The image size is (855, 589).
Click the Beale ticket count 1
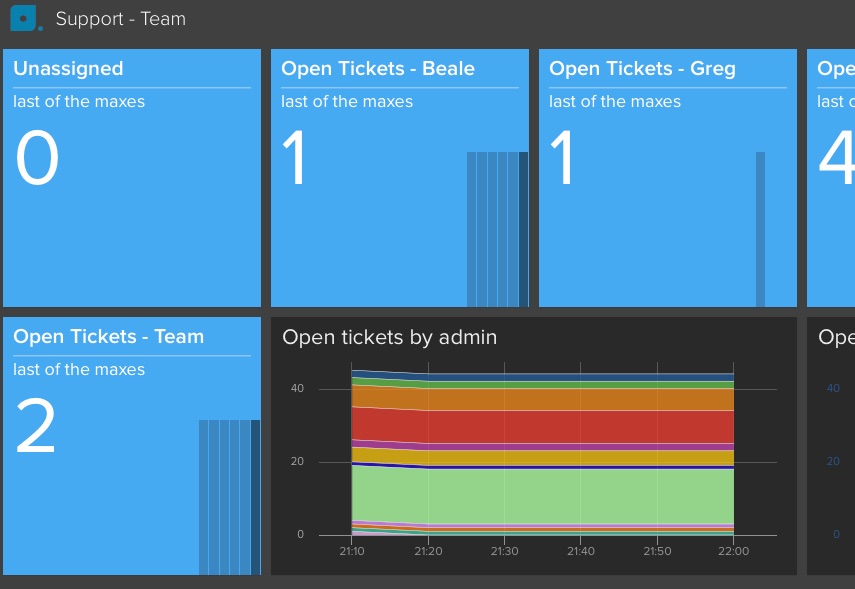tap(294, 158)
